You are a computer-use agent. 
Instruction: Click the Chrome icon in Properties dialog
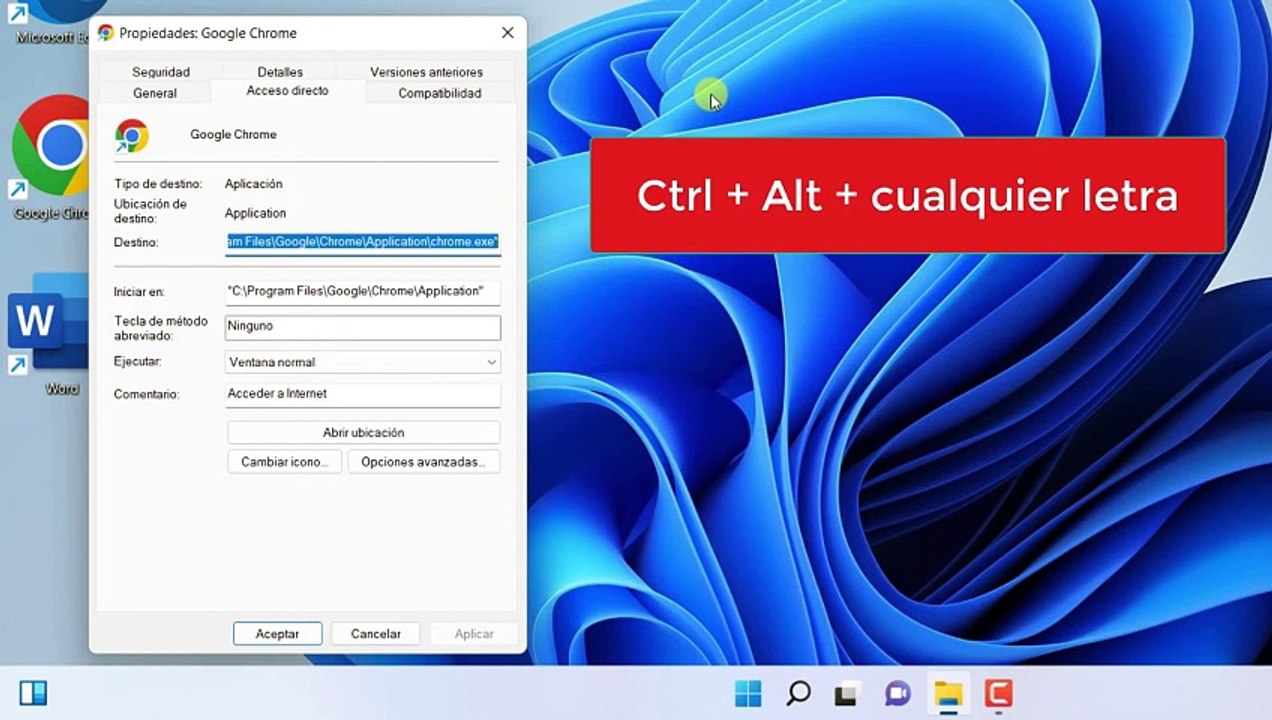132,135
